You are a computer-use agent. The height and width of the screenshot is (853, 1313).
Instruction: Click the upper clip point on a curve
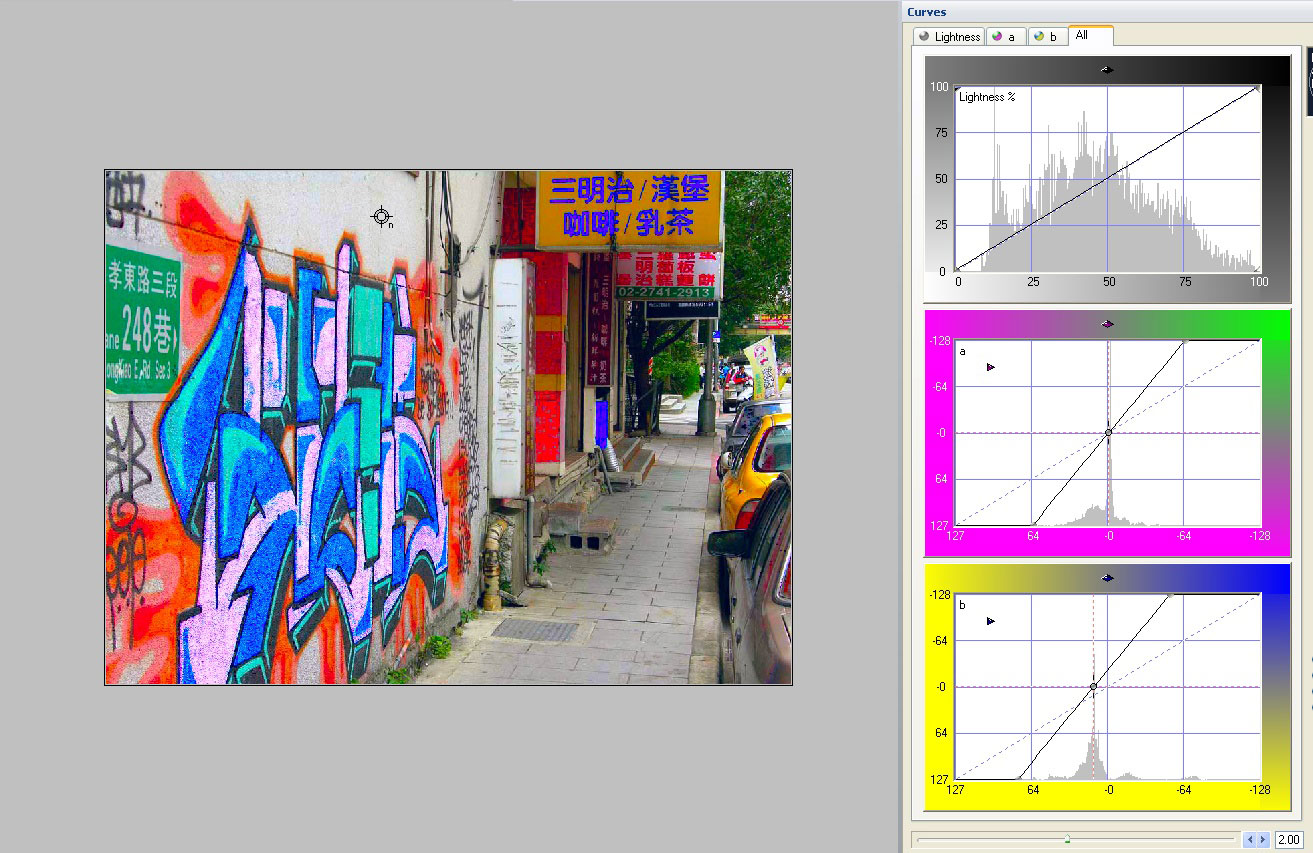coord(1185,341)
